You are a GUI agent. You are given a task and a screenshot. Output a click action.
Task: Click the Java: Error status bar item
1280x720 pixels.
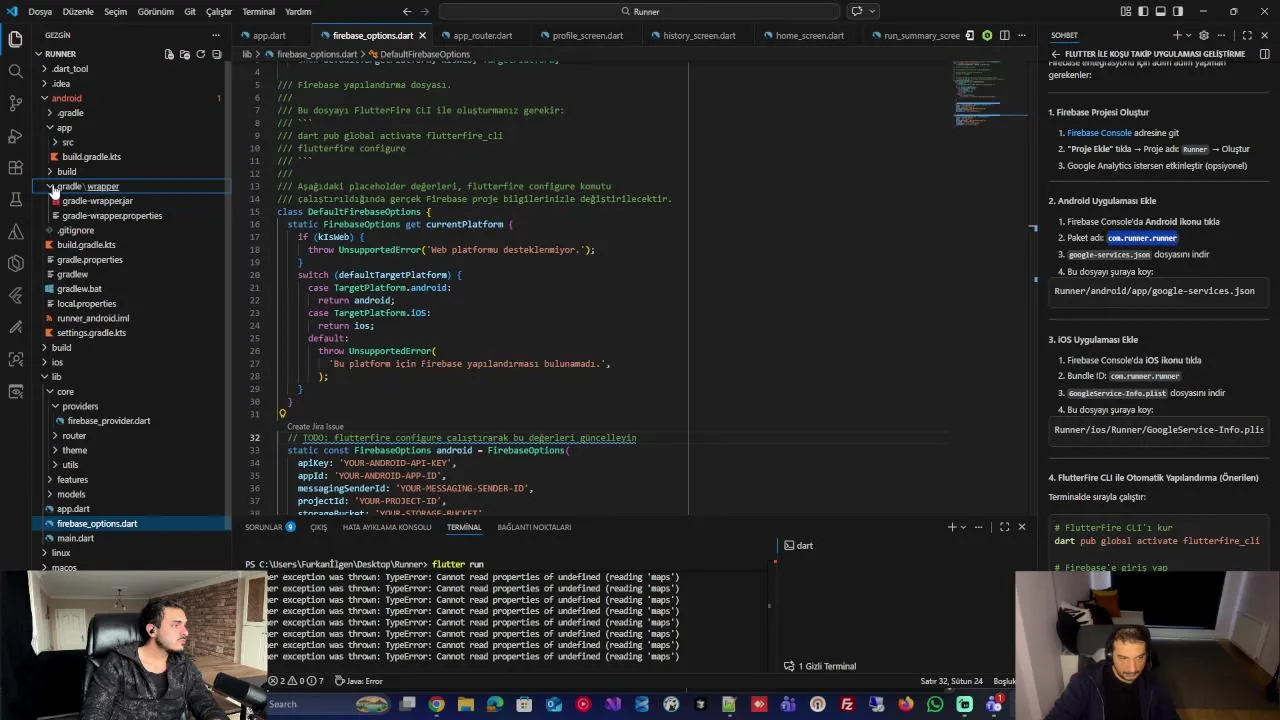tap(359, 681)
